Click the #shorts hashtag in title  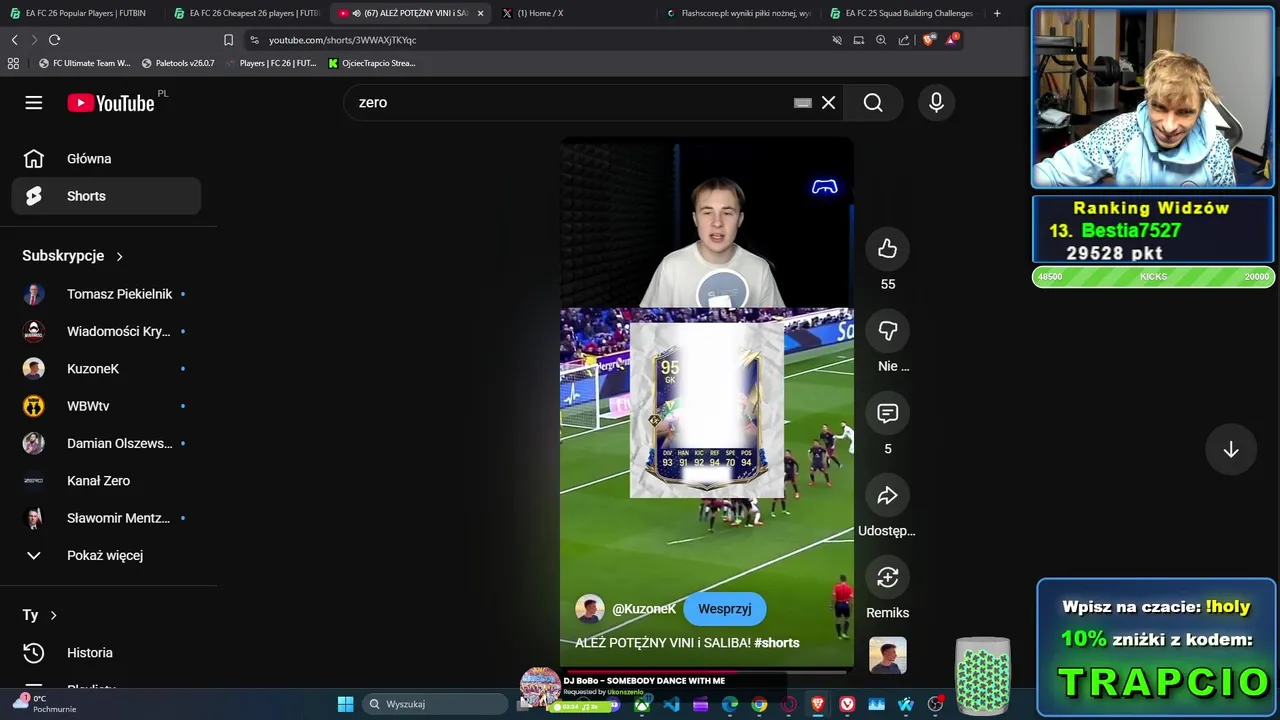tap(777, 643)
